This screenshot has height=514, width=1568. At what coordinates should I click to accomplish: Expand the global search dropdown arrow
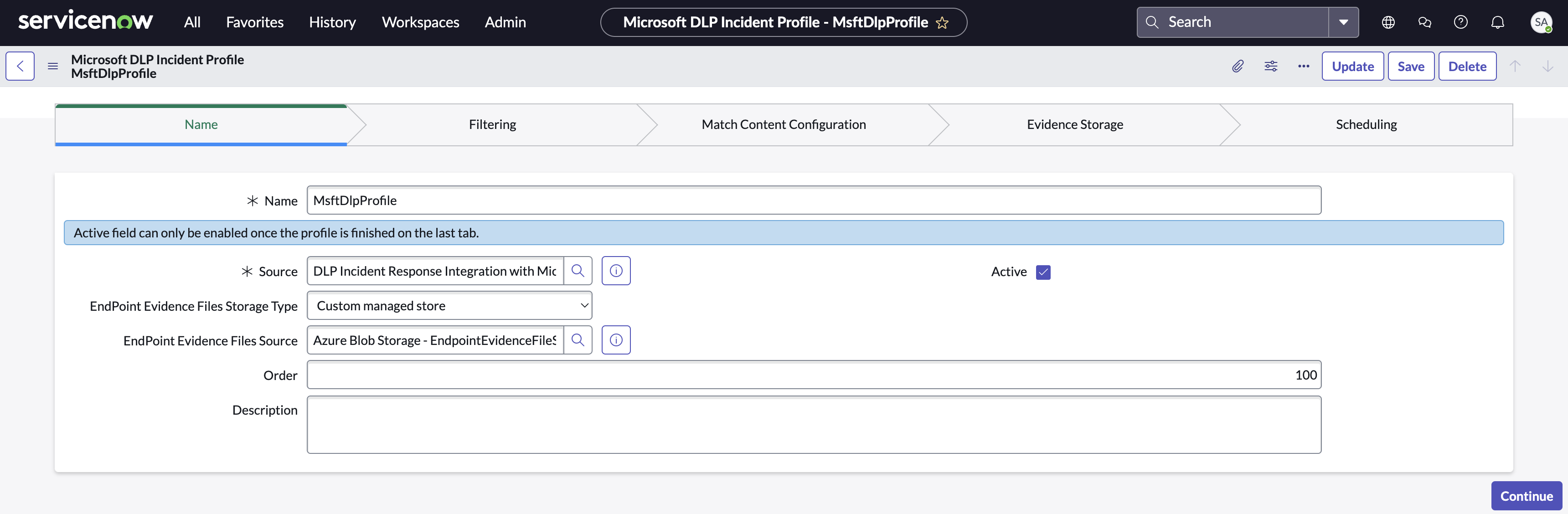(x=1343, y=22)
